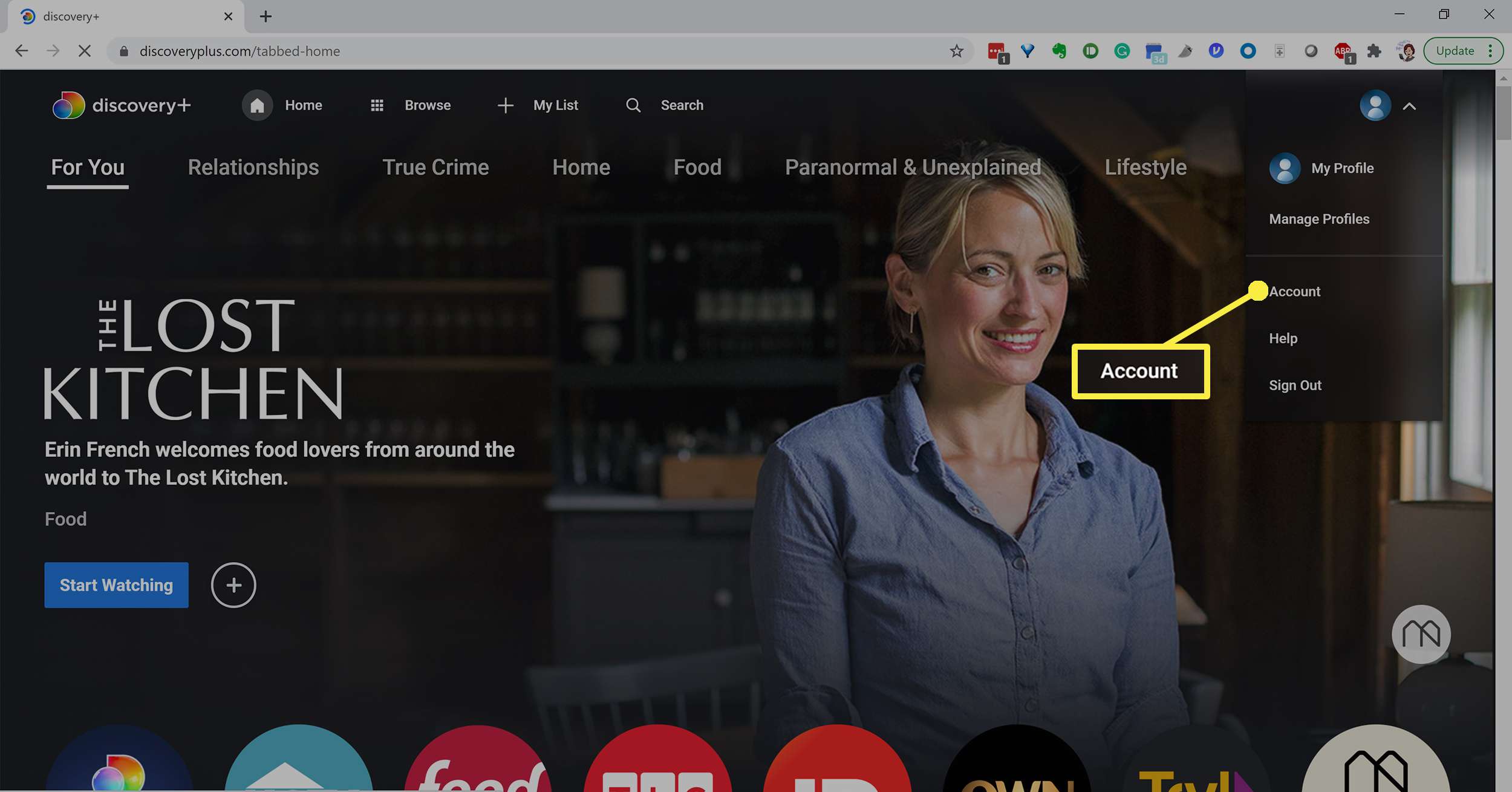
Task: Click the Browse nav label
Action: pyautogui.click(x=428, y=105)
